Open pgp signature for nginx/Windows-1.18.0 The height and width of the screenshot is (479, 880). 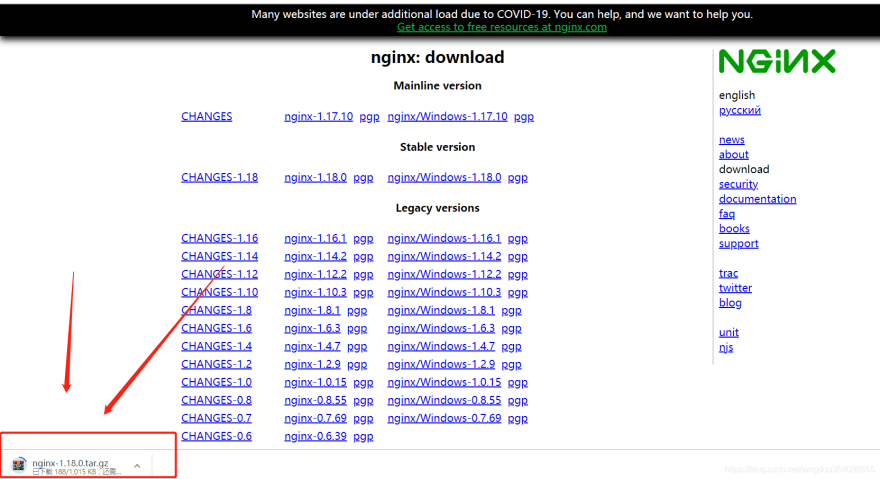pyautogui.click(x=517, y=177)
